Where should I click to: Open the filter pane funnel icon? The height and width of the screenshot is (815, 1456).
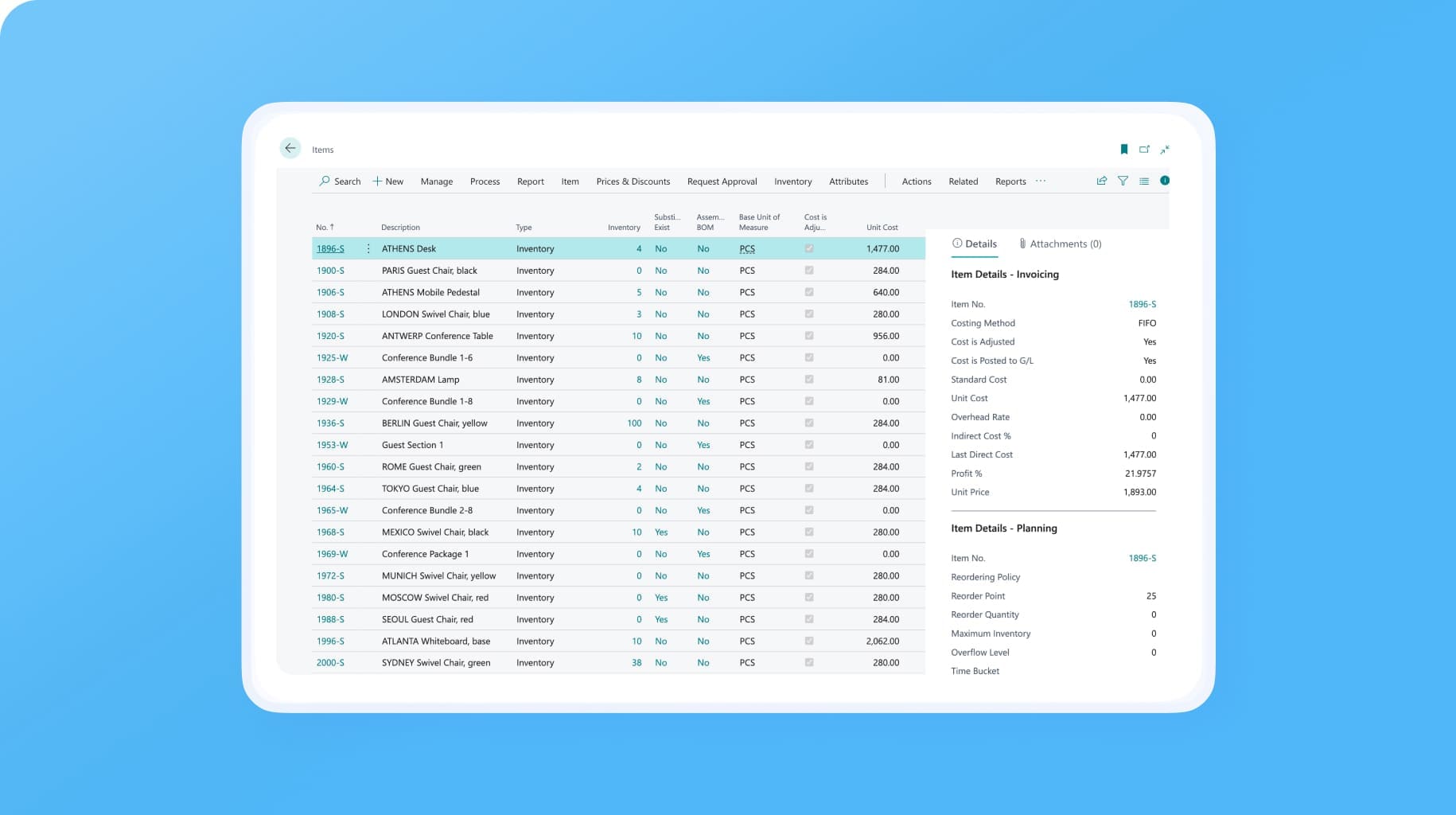(x=1123, y=181)
